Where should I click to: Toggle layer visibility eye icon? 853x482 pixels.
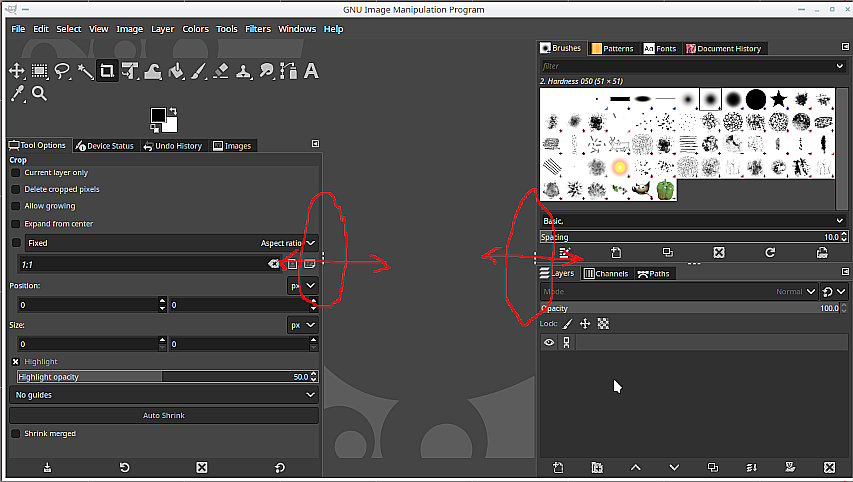point(549,342)
